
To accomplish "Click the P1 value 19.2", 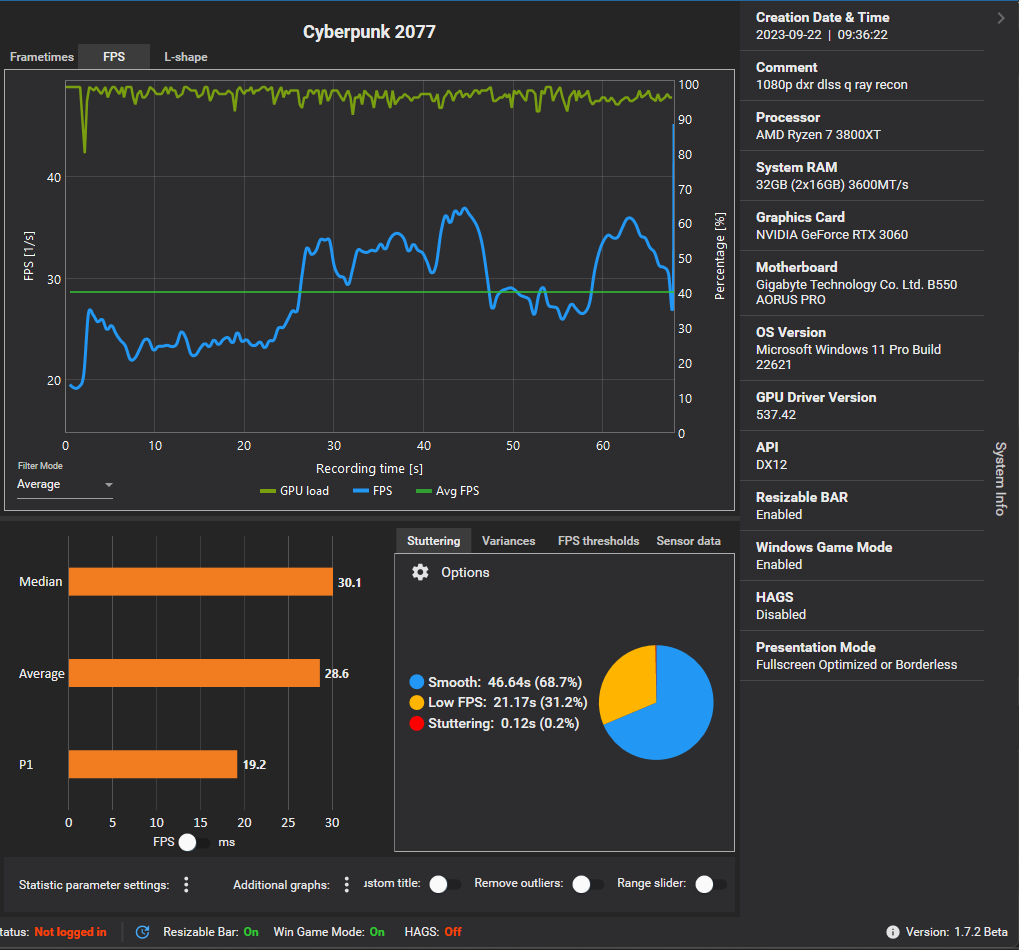I will point(254,765).
